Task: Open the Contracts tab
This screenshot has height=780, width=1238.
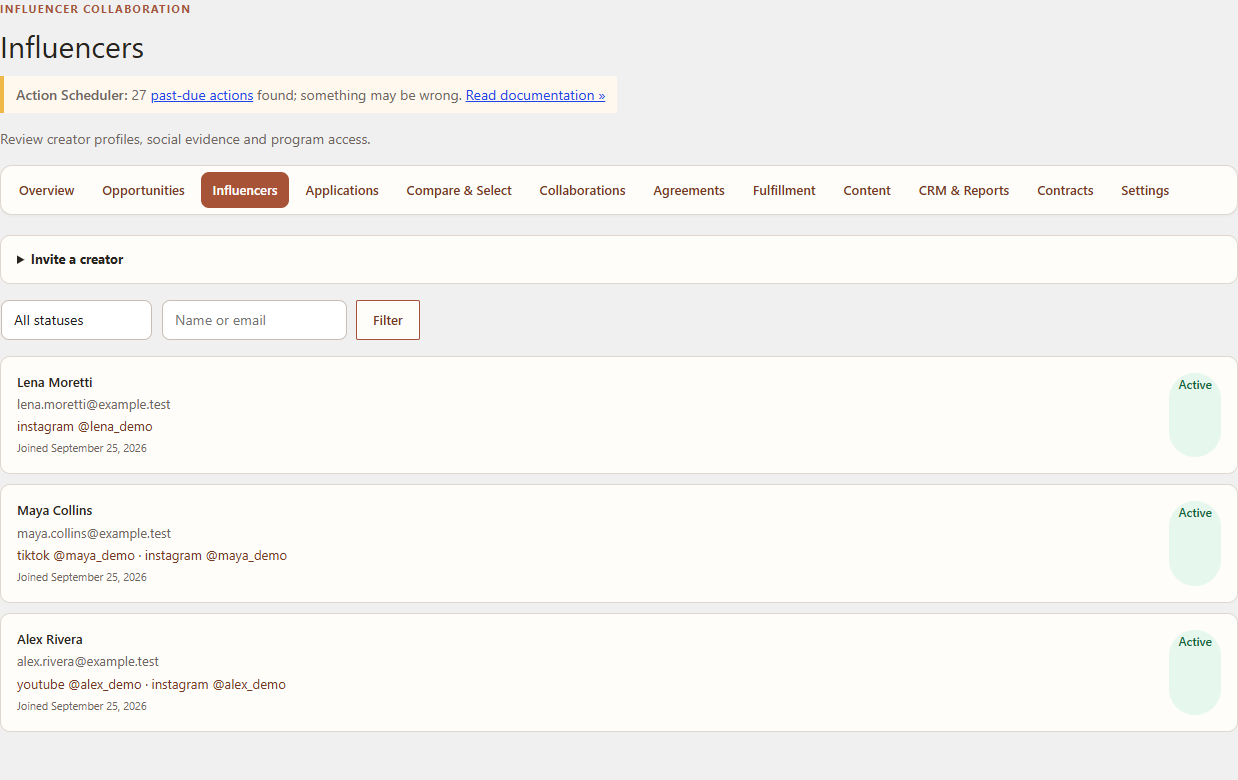Action: click(1065, 190)
